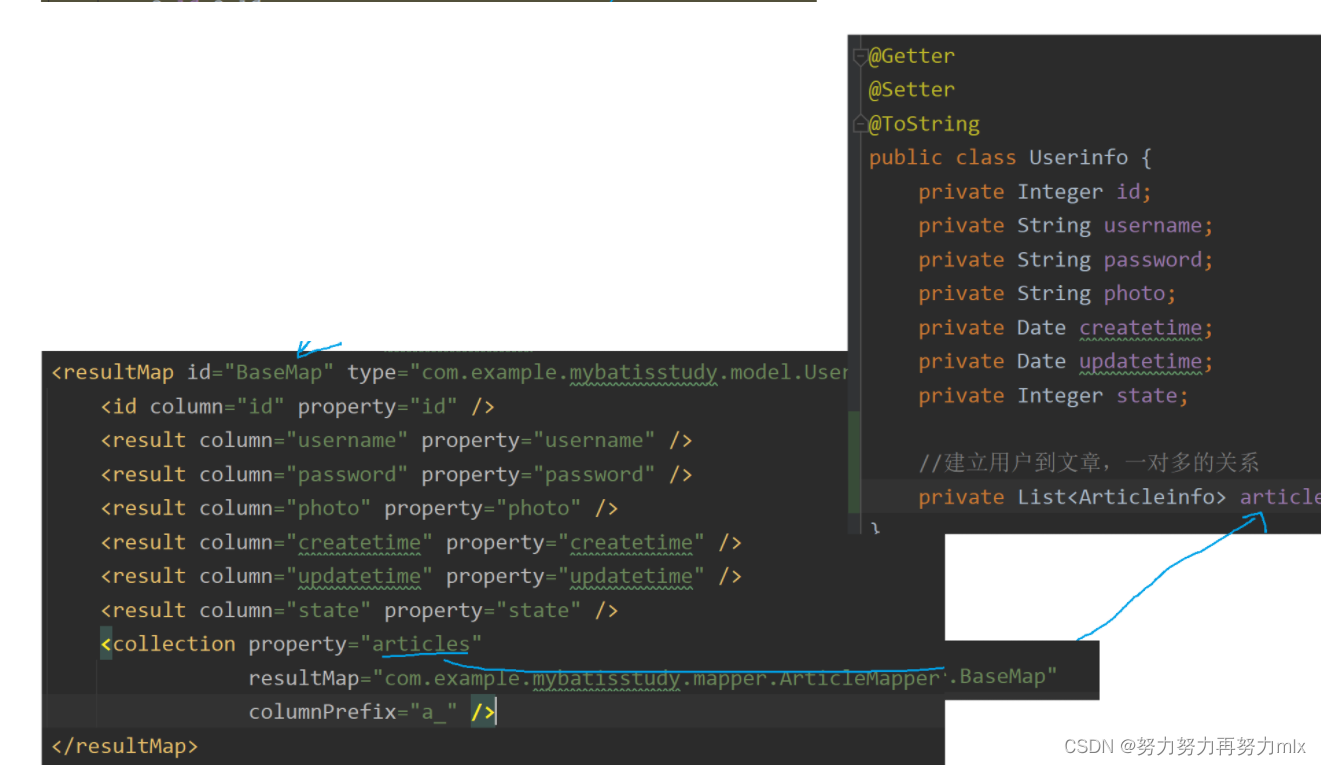This screenshot has height=765, width=1321.
Task: Click the <id tag in the XML mapper
Action: pyautogui.click(x=119, y=406)
